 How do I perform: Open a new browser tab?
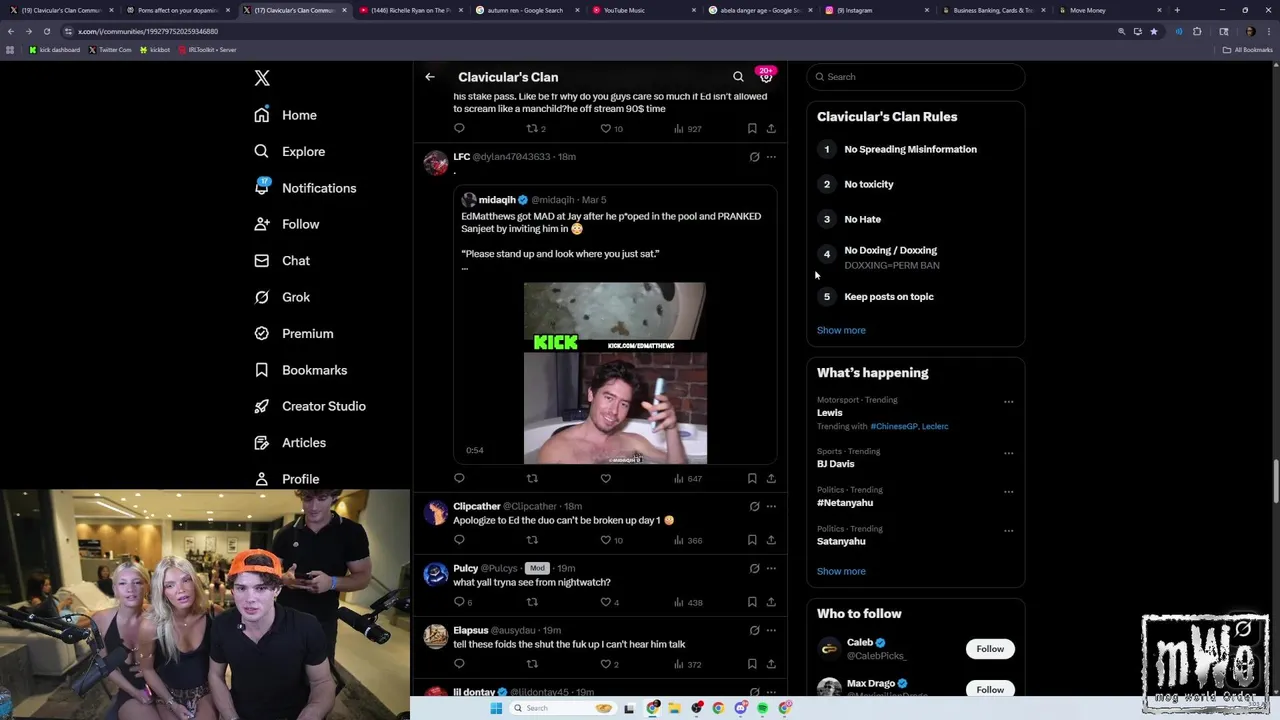click(x=1177, y=10)
